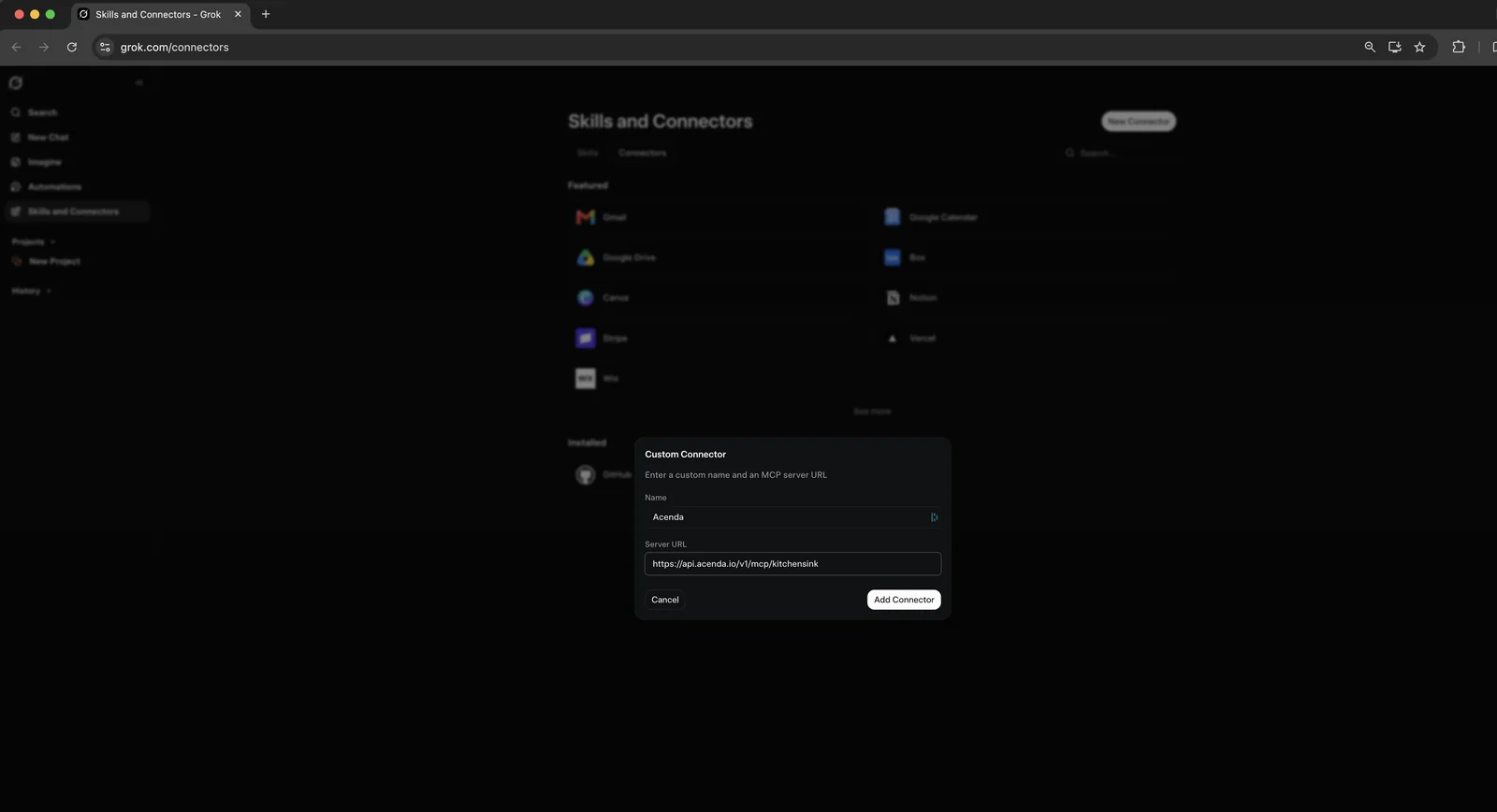Click See more under Featured
1497x812 pixels.
tap(872, 412)
